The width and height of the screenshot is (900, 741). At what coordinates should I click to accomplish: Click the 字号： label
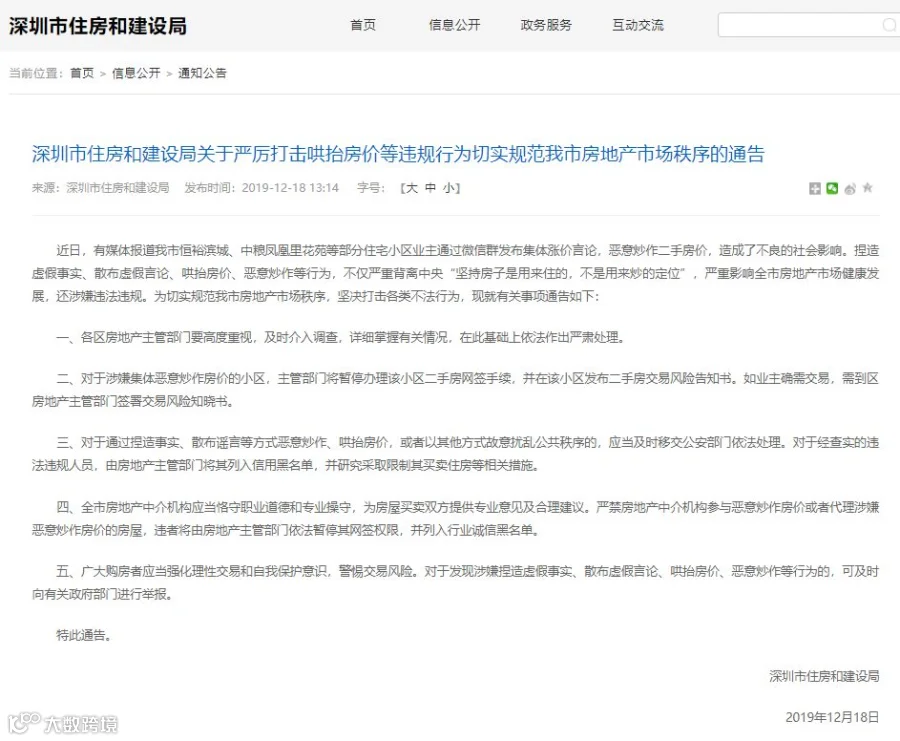pos(371,188)
